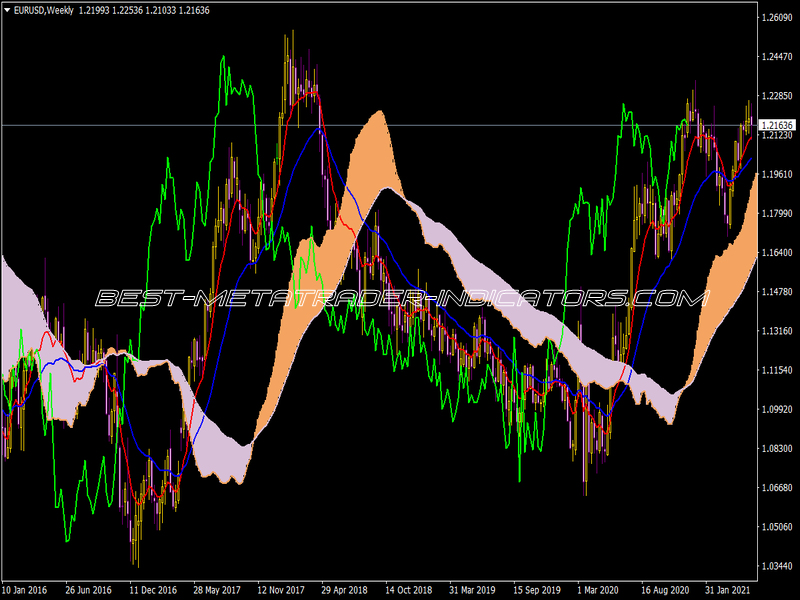Click the 26 Jun 2016 date label

click(88, 590)
